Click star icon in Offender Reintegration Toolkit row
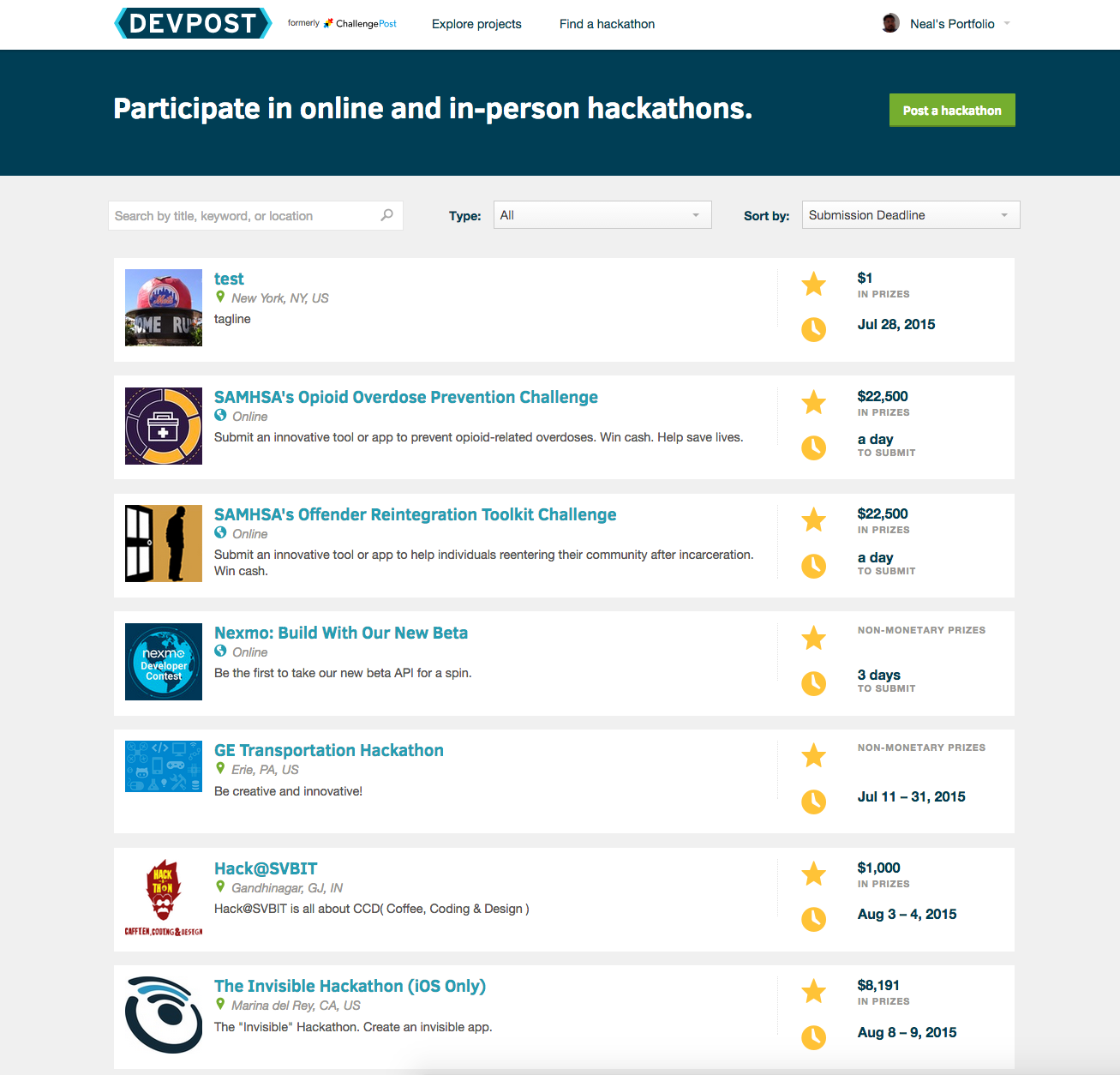 [x=813, y=519]
